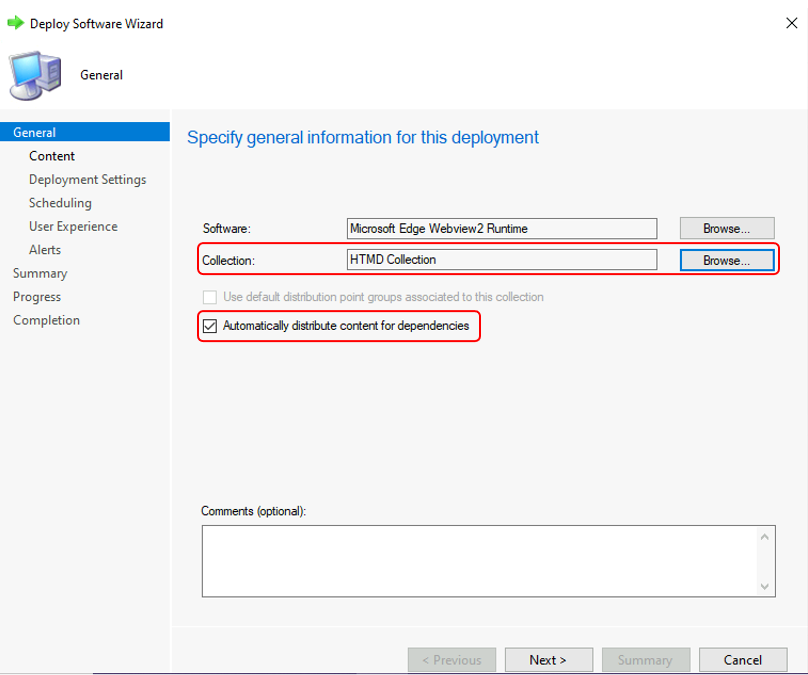Select the Completion step in sidebar

(46, 320)
